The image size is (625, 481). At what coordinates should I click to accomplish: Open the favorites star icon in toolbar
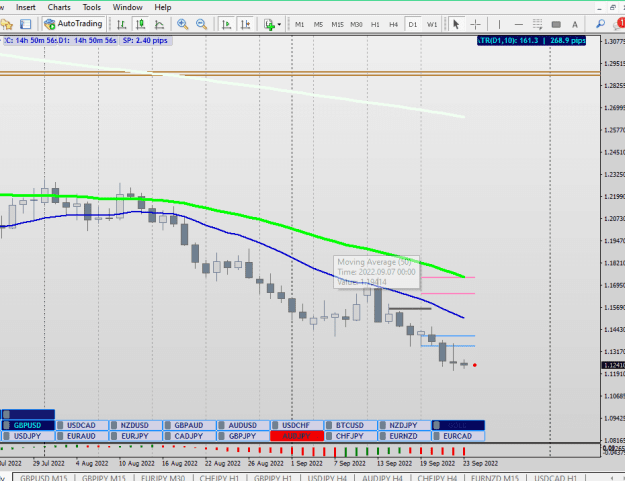pyautogui.click(x=7, y=24)
